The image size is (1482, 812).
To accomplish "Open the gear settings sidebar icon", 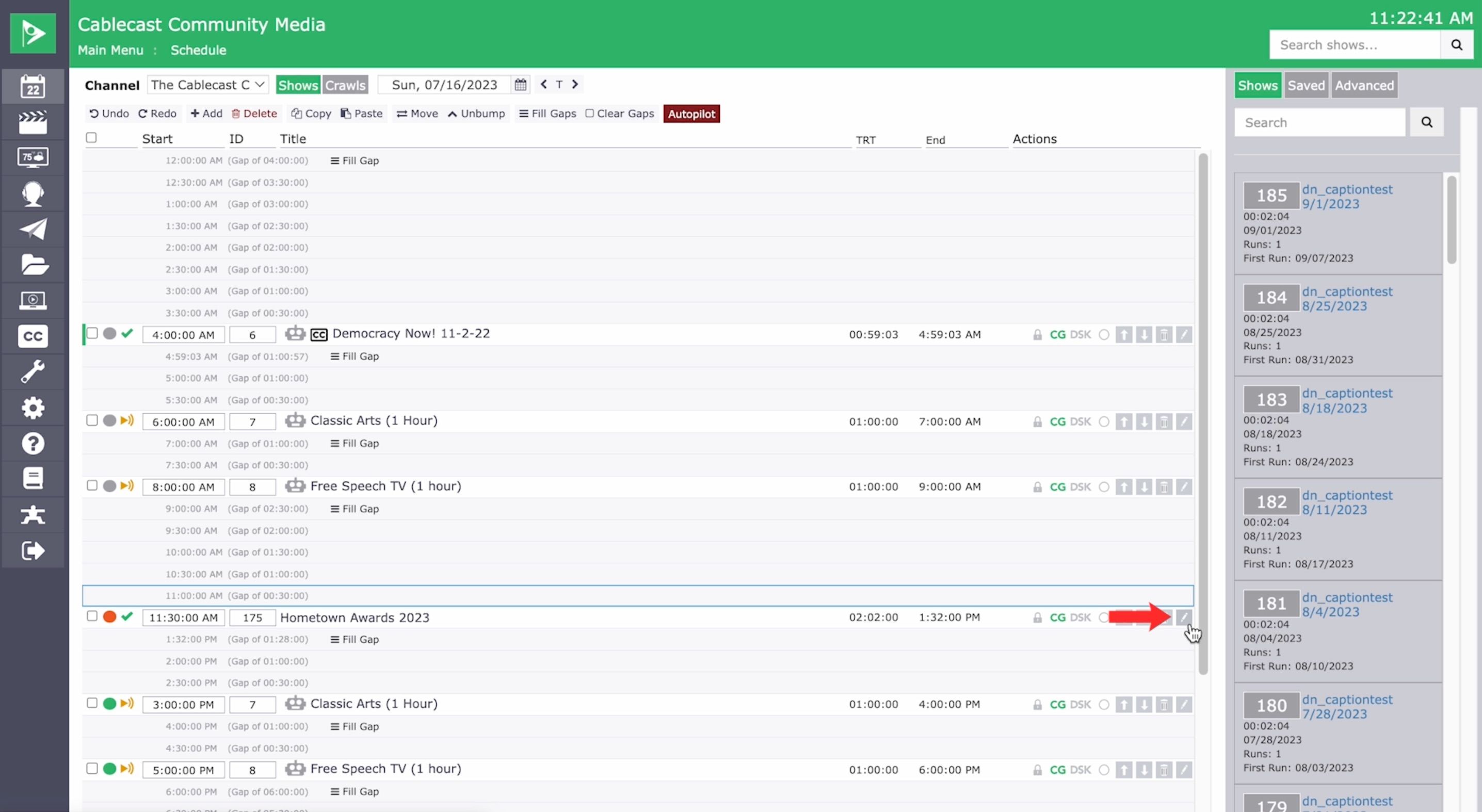I will click(33, 407).
